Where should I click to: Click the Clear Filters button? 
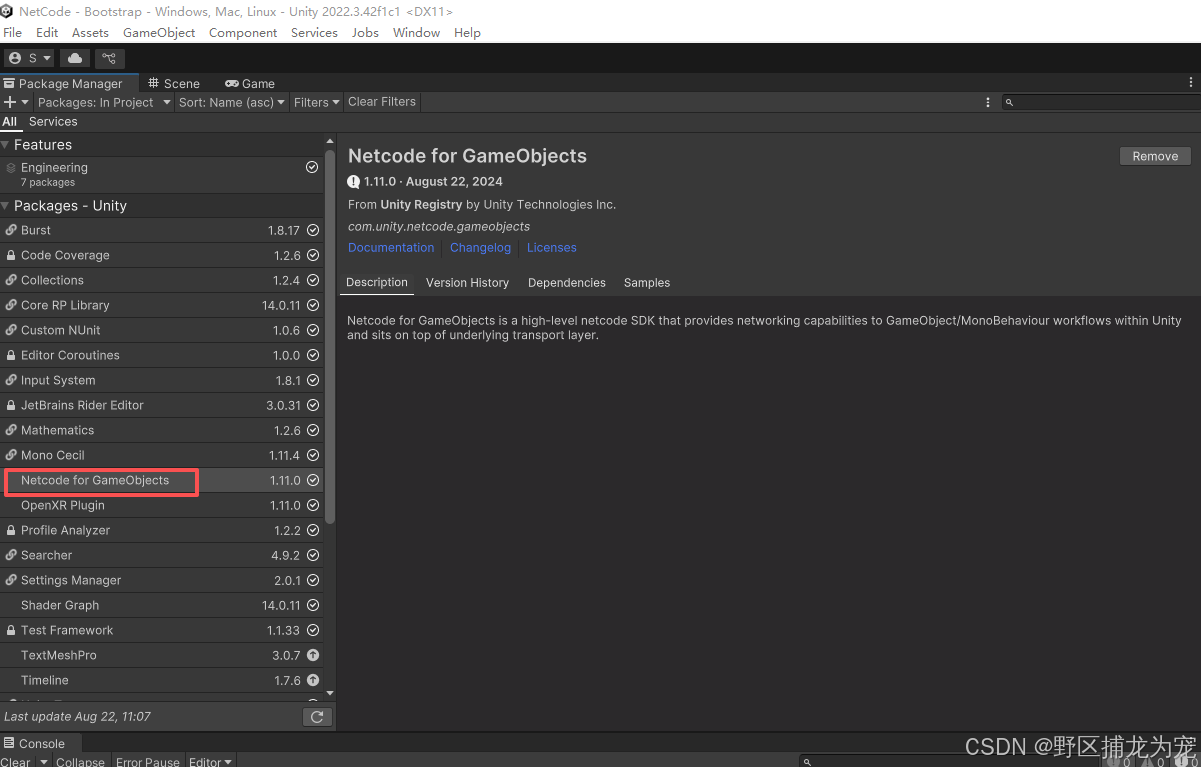(x=382, y=102)
